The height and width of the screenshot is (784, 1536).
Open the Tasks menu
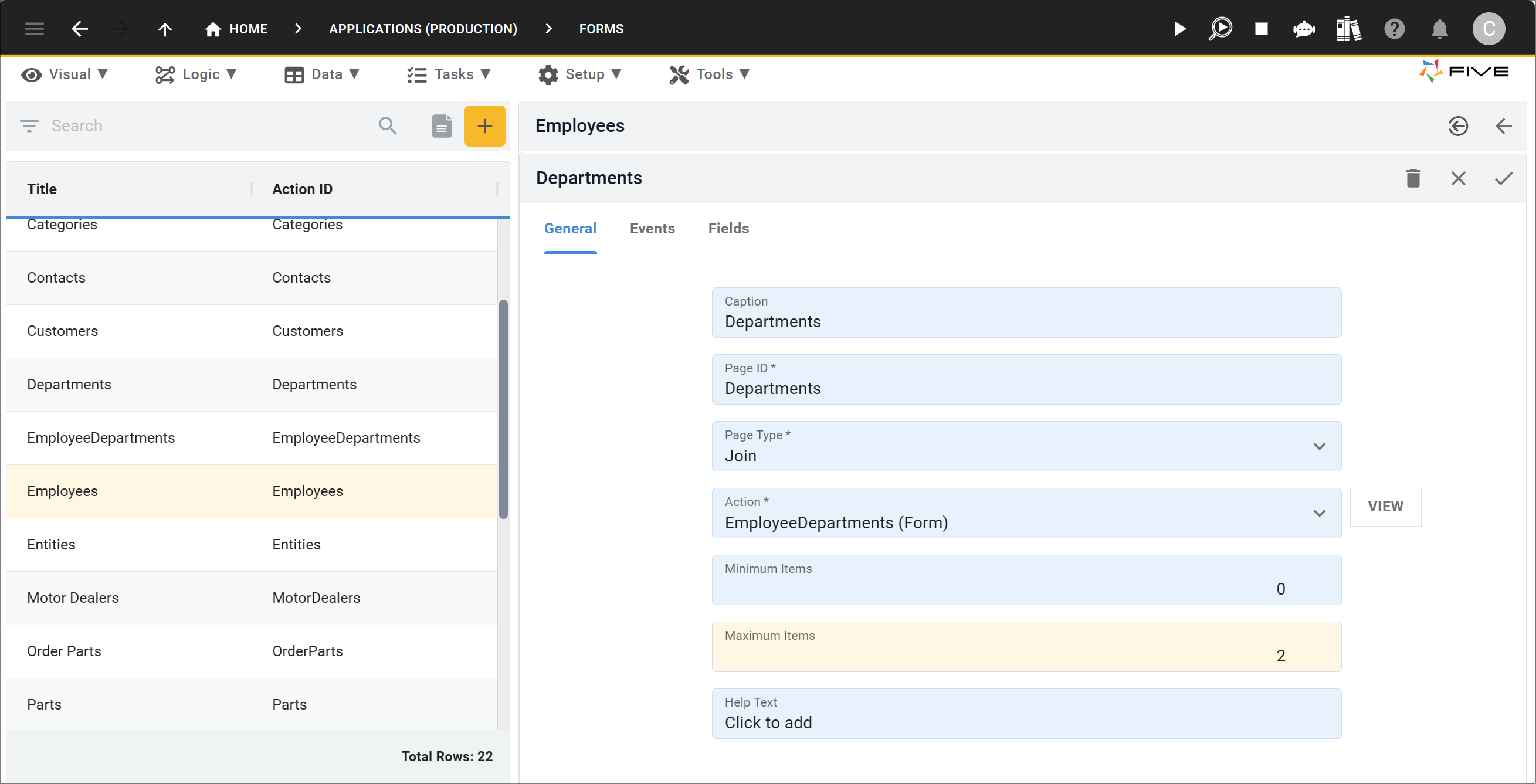click(x=449, y=74)
